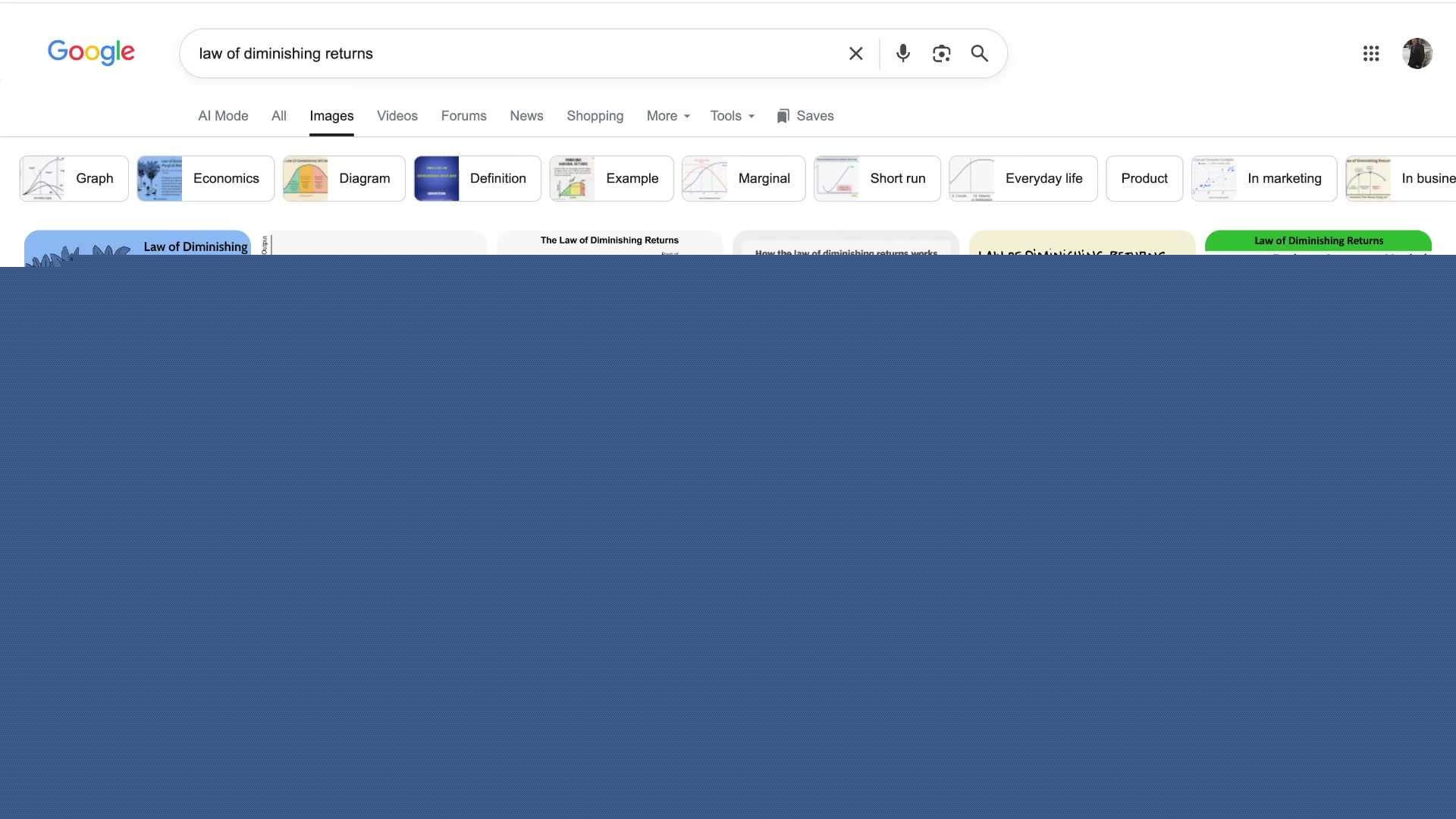Pick the In business filter chip
Image resolution: width=1456 pixels, height=819 pixels.
1401,179
